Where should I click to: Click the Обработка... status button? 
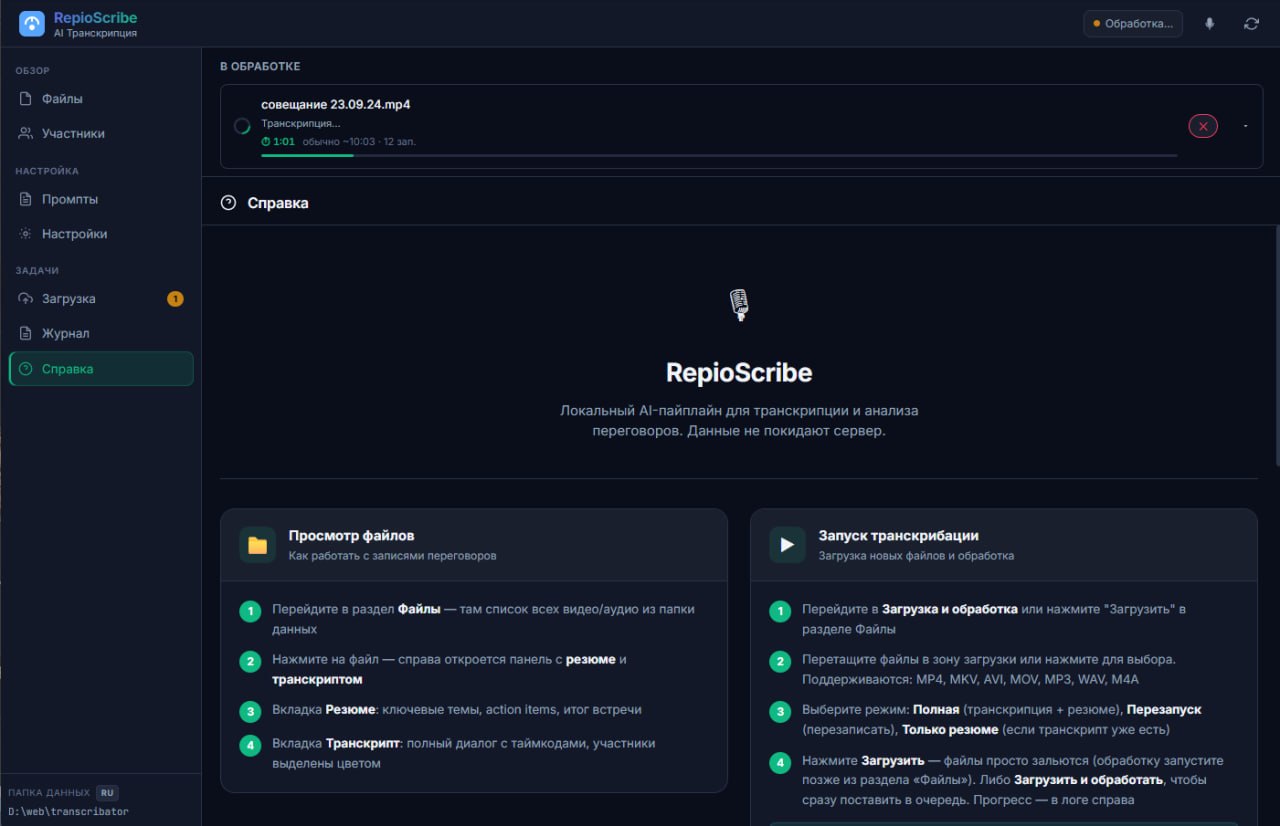click(1133, 24)
